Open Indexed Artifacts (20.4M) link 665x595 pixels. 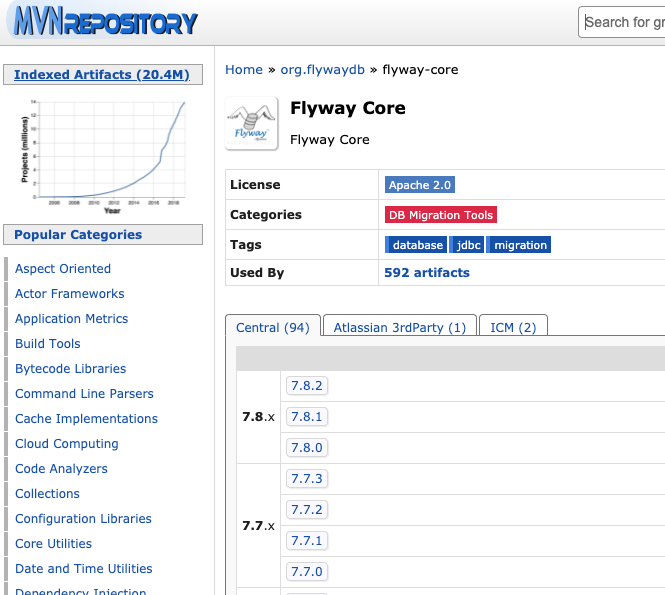coord(102,75)
